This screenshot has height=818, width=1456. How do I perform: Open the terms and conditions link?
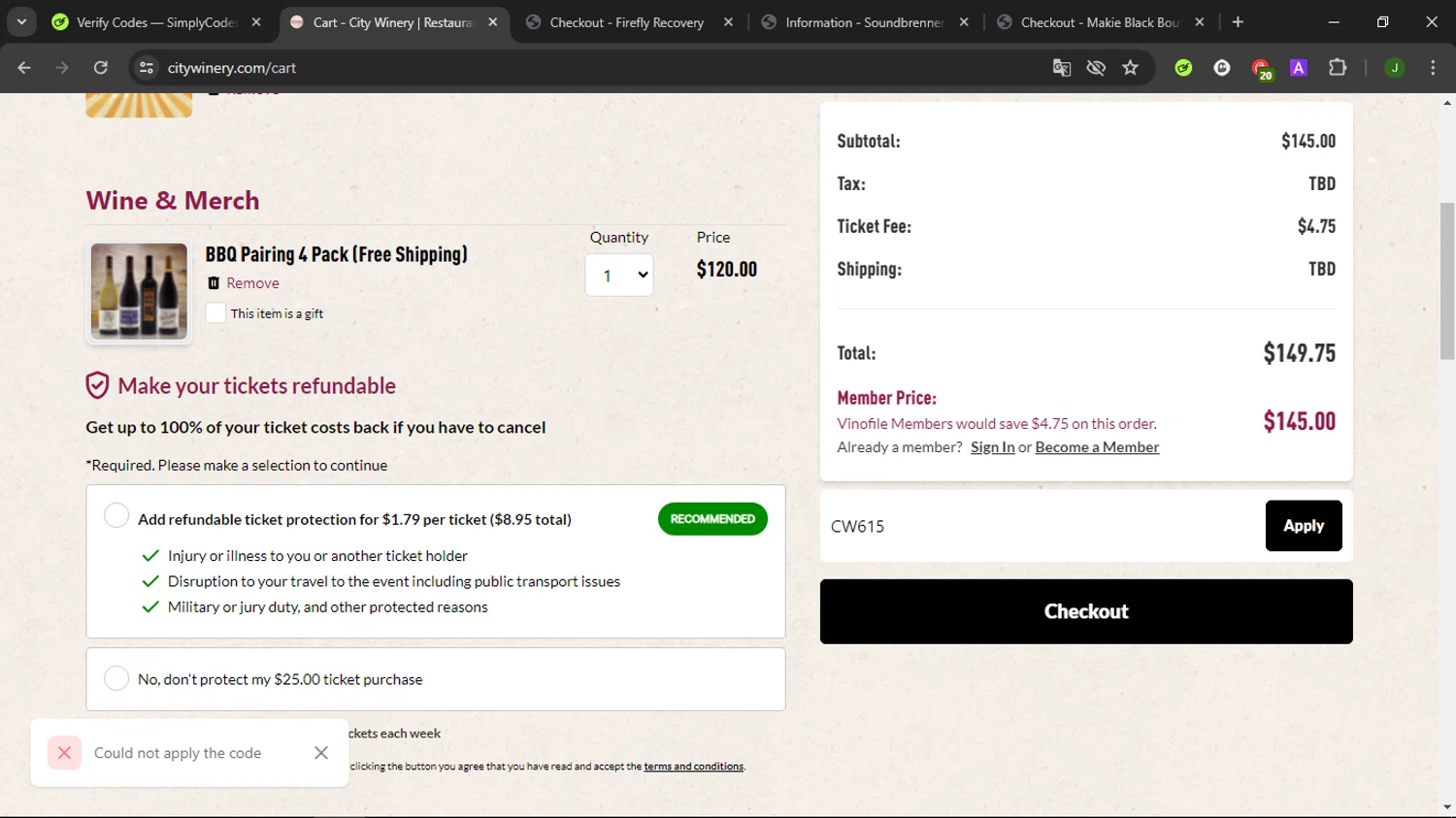pos(694,767)
